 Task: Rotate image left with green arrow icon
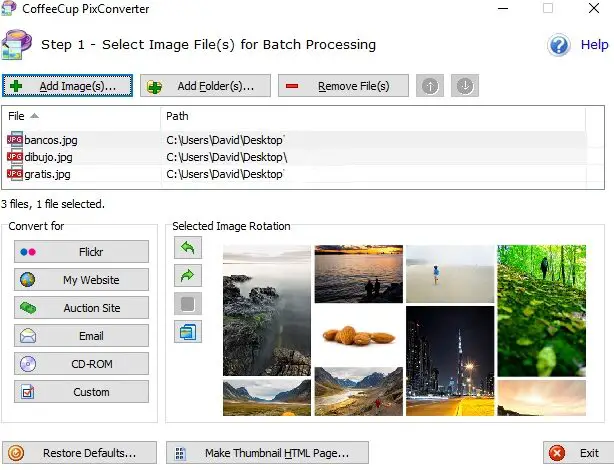pyautogui.click(x=188, y=247)
